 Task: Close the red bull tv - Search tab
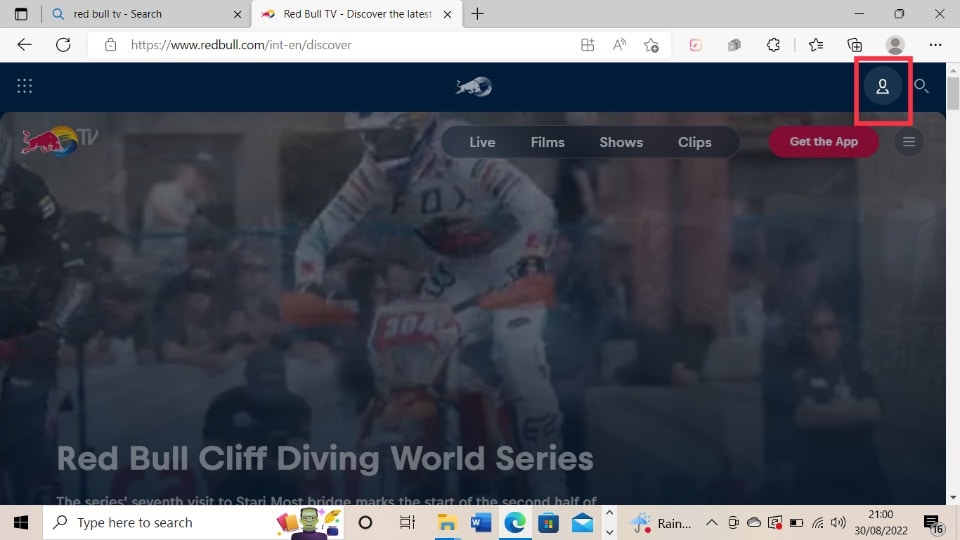click(x=238, y=14)
